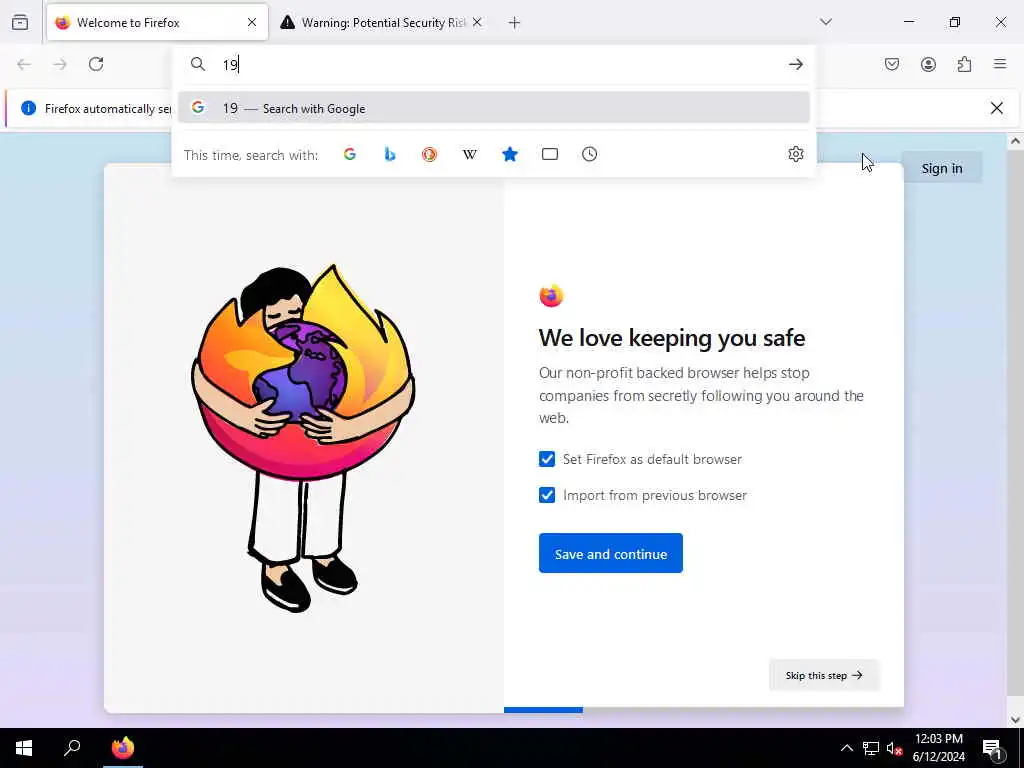Close the Security Risk warning tab
This screenshot has width=1024, height=768.
click(477, 22)
